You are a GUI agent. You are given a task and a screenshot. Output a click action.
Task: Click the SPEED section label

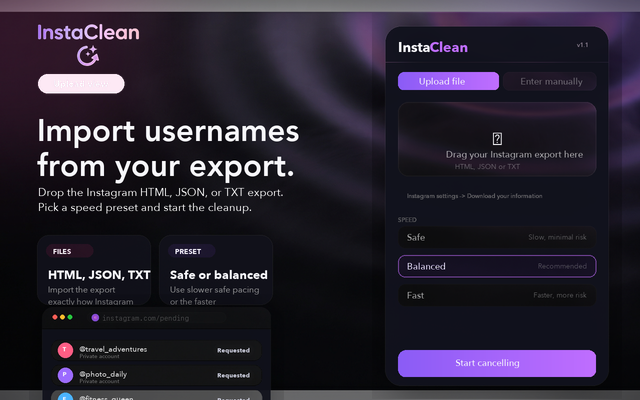pyautogui.click(x=407, y=220)
